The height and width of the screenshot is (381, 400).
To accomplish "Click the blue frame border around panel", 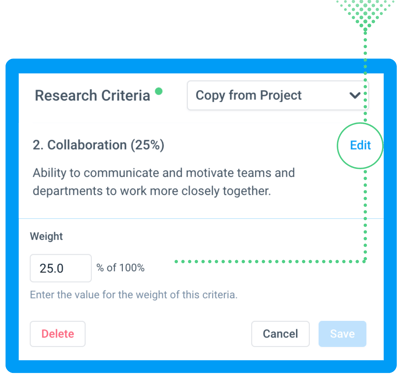I will coord(201,66).
